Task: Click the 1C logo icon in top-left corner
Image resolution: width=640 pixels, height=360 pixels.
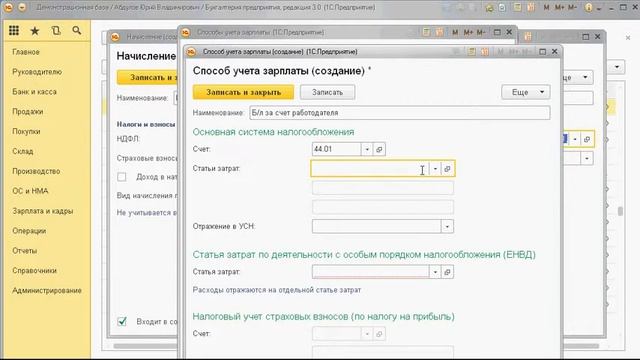Action: (x=8, y=7)
